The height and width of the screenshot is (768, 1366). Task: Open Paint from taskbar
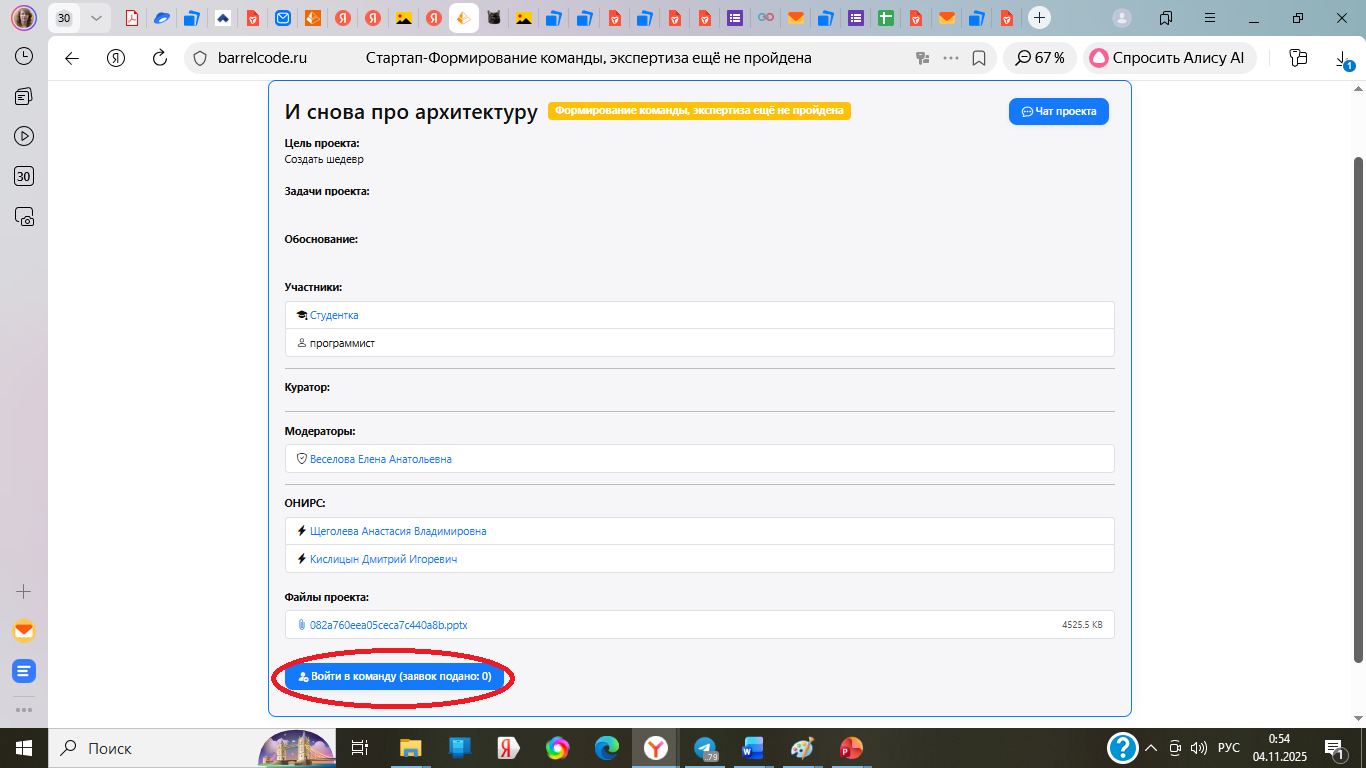click(x=802, y=748)
